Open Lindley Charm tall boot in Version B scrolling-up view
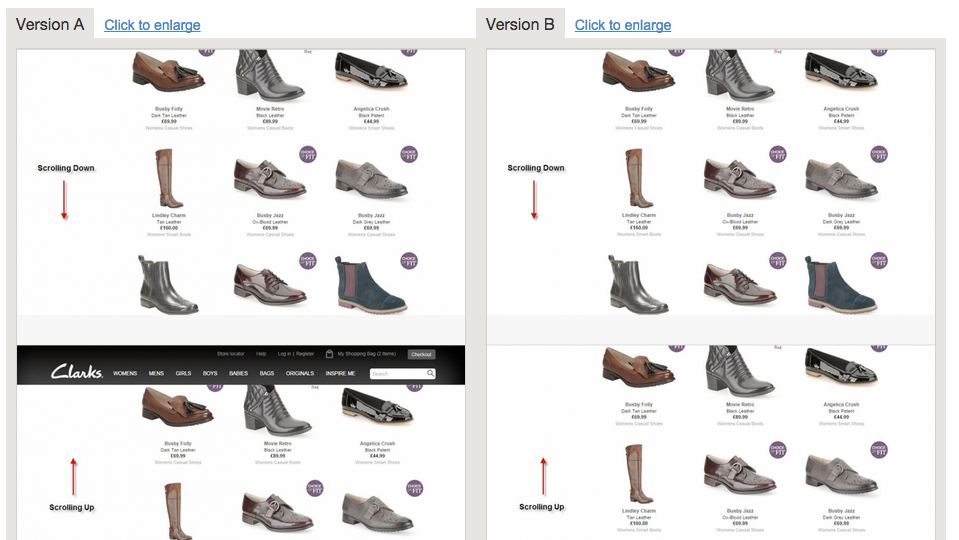 [x=639, y=474]
